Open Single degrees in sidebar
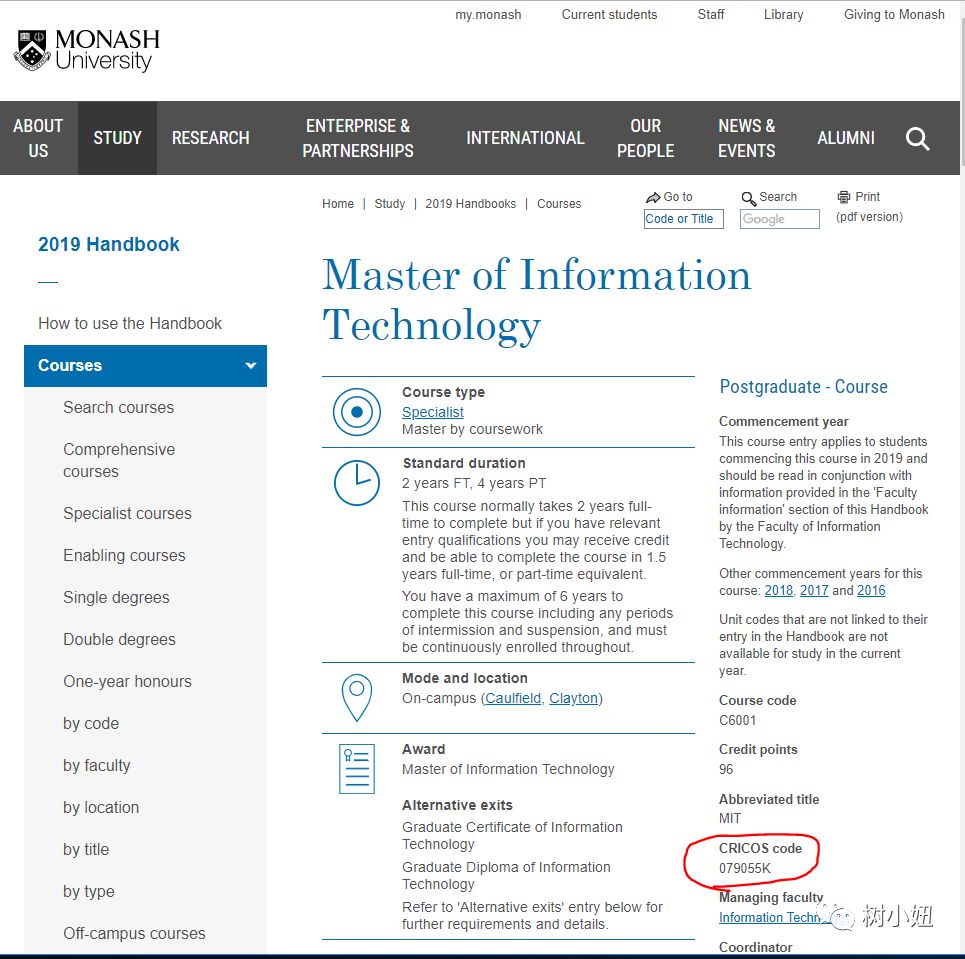Image resolution: width=965 pixels, height=959 pixels. [116, 598]
